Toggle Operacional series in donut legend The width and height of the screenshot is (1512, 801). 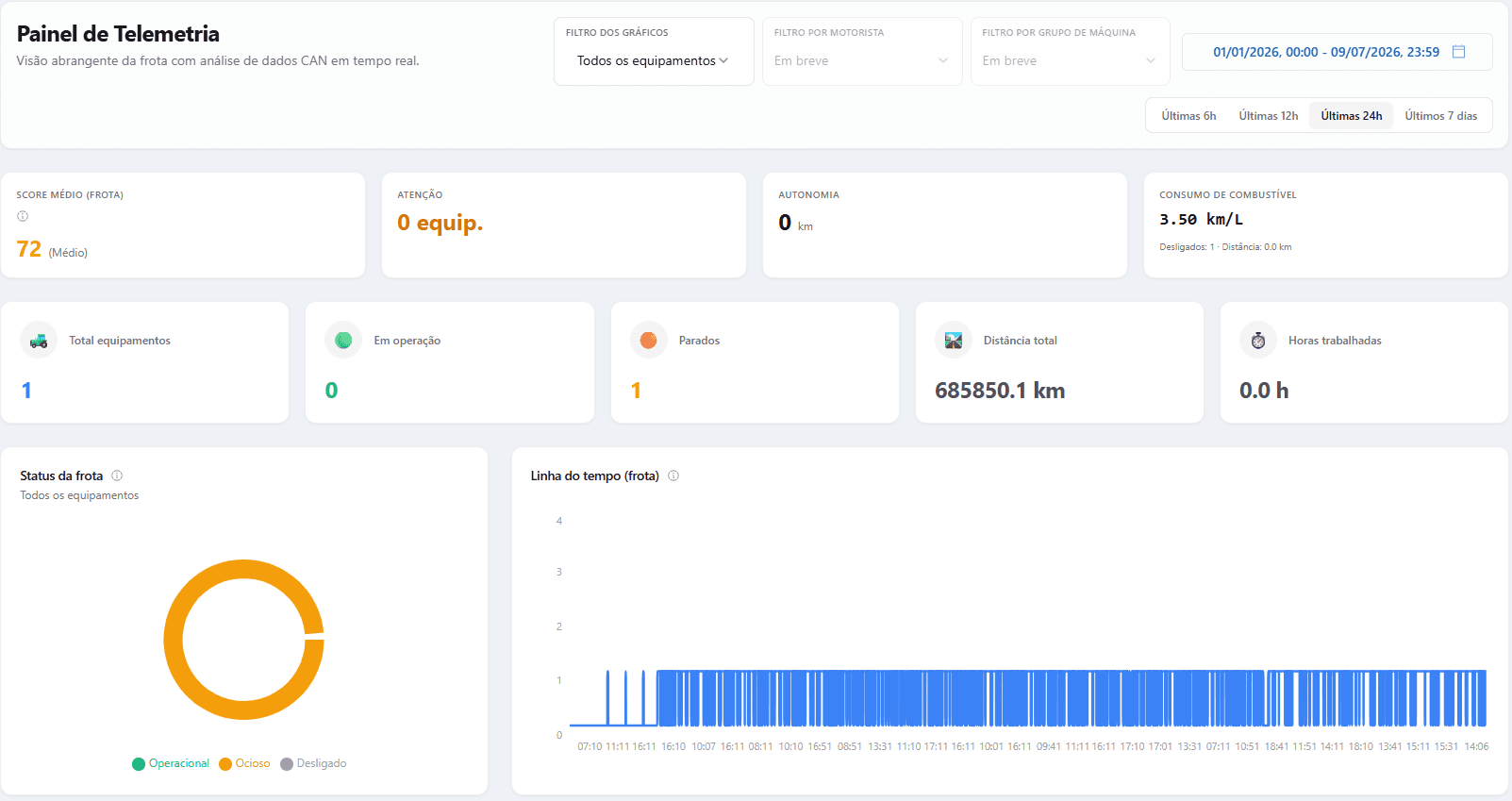click(x=171, y=763)
